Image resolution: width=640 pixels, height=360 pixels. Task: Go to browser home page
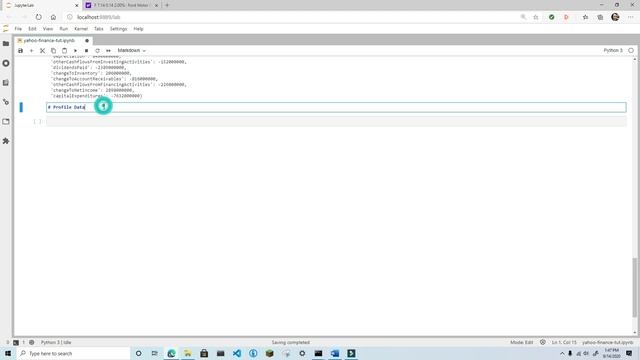pyautogui.click(x=53, y=17)
